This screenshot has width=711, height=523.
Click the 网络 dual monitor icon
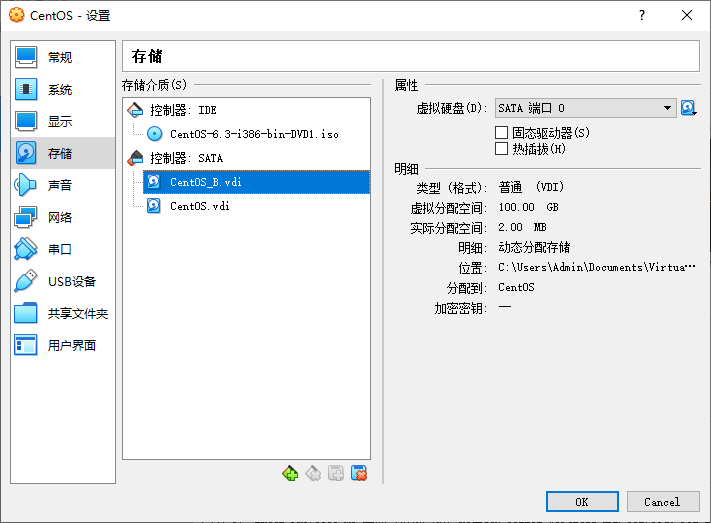pos(26,217)
